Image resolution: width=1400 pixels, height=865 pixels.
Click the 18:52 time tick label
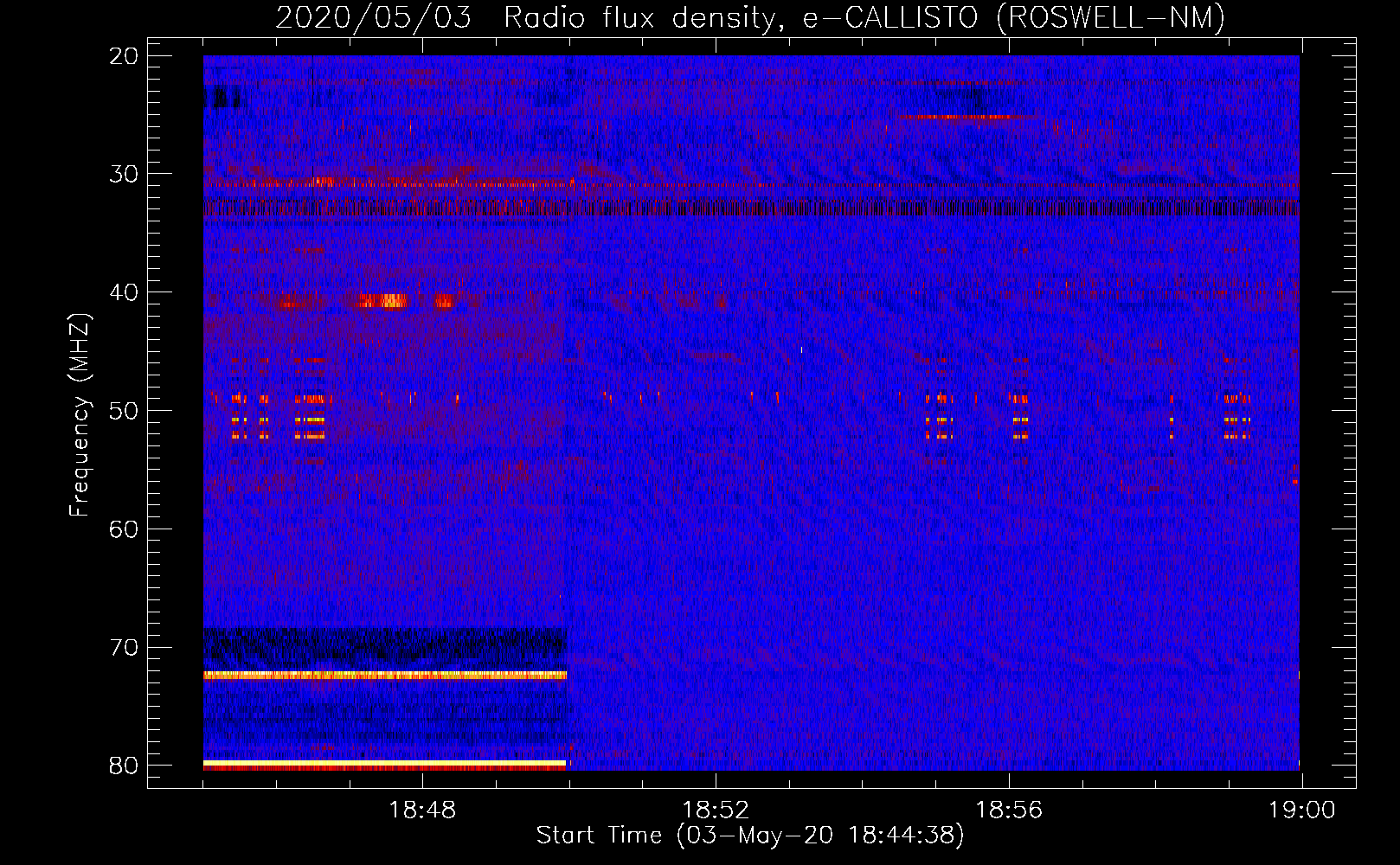point(716,811)
